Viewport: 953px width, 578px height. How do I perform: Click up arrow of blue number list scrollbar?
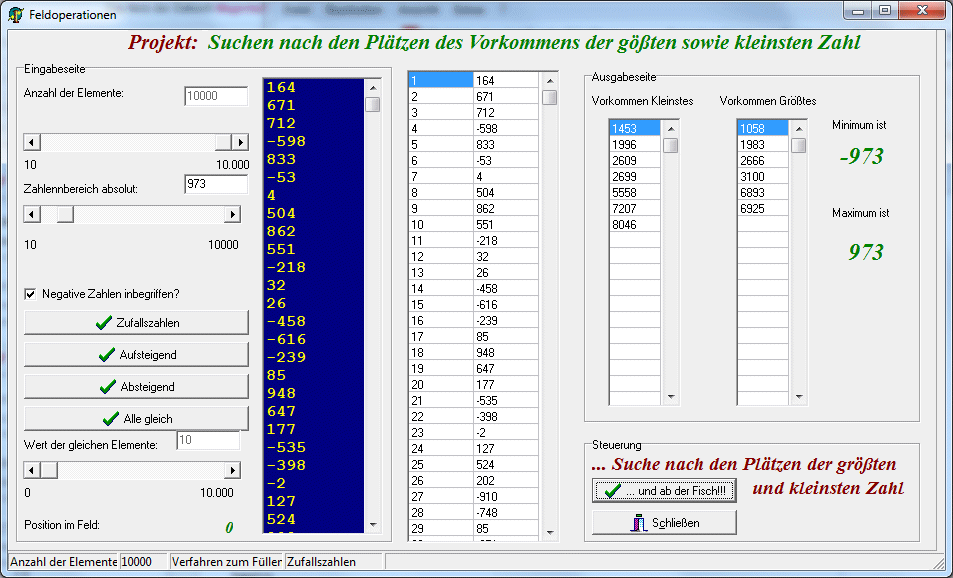[x=373, y=87]
